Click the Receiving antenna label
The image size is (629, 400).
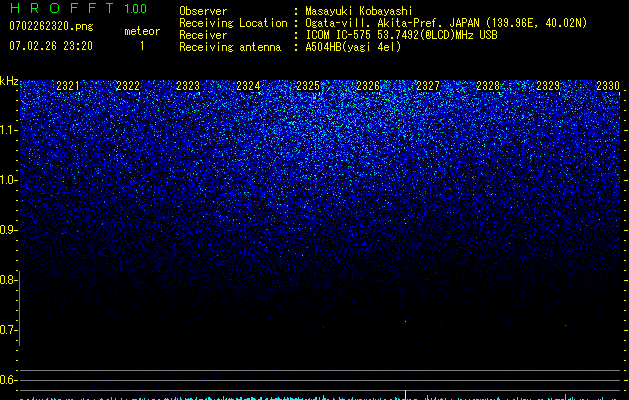[230, 47]
